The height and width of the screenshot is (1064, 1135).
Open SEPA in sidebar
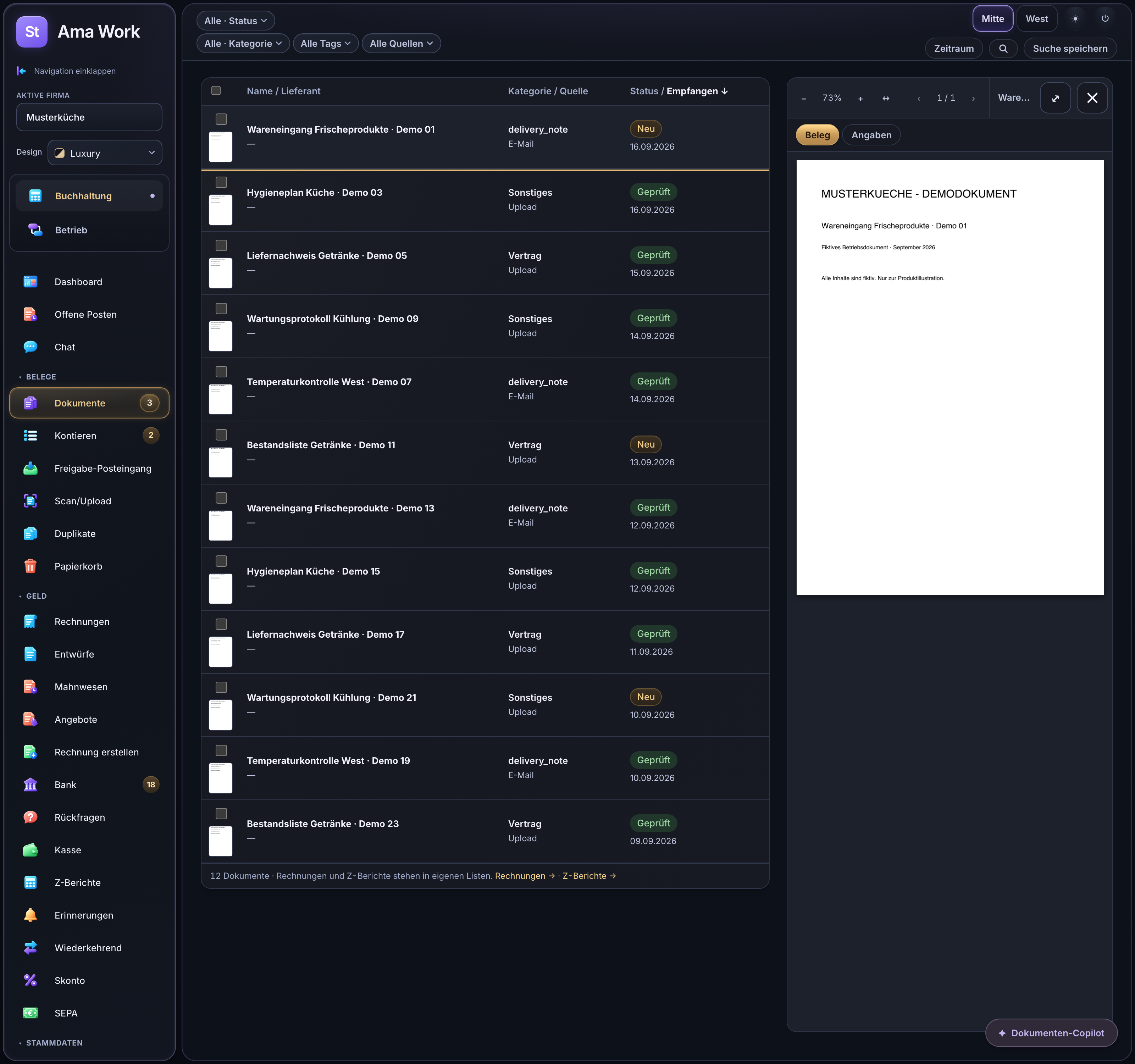[x=89, y=1013]
